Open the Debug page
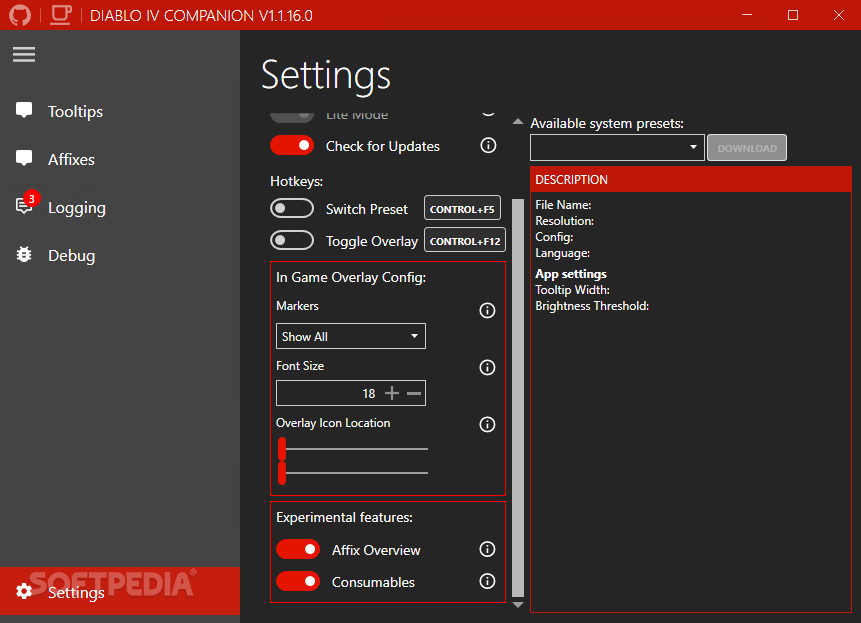This screenshot has height=623, width=861. 120,255
